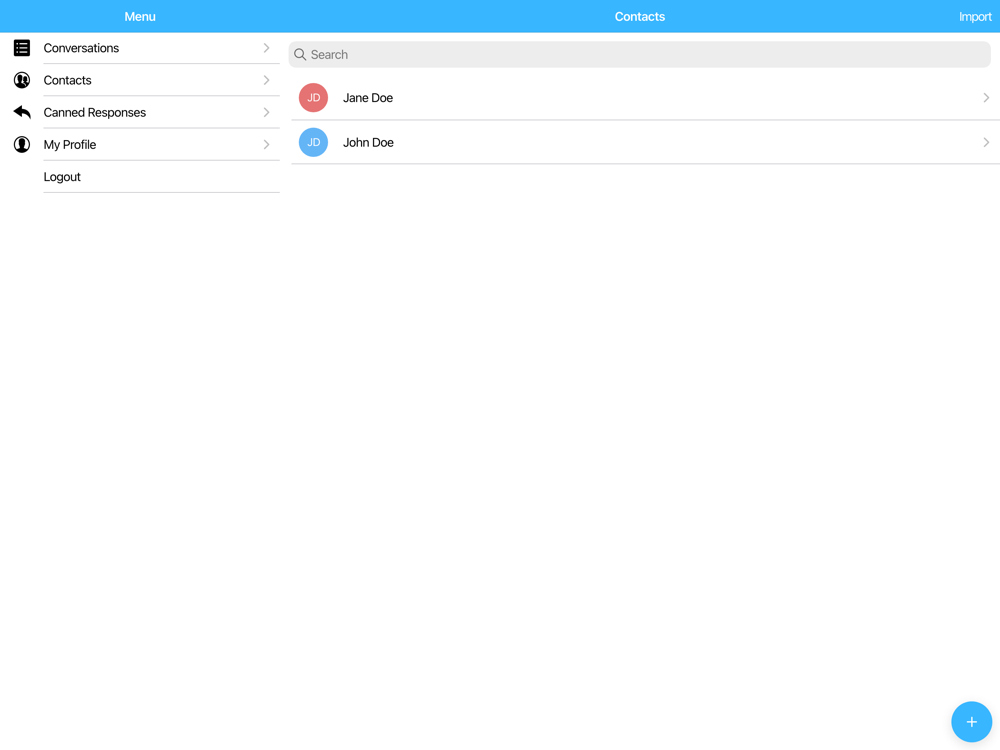
Task: Click the Conversations list icon
Action: pyautogui.click(x=22, y=48)
